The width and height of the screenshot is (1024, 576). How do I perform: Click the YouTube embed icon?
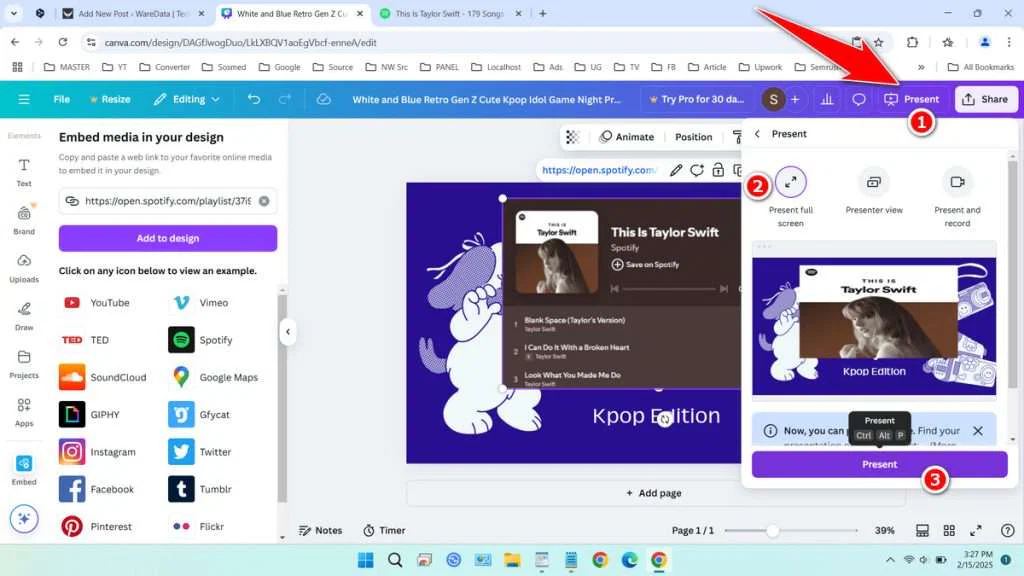(x=71, y=302)
